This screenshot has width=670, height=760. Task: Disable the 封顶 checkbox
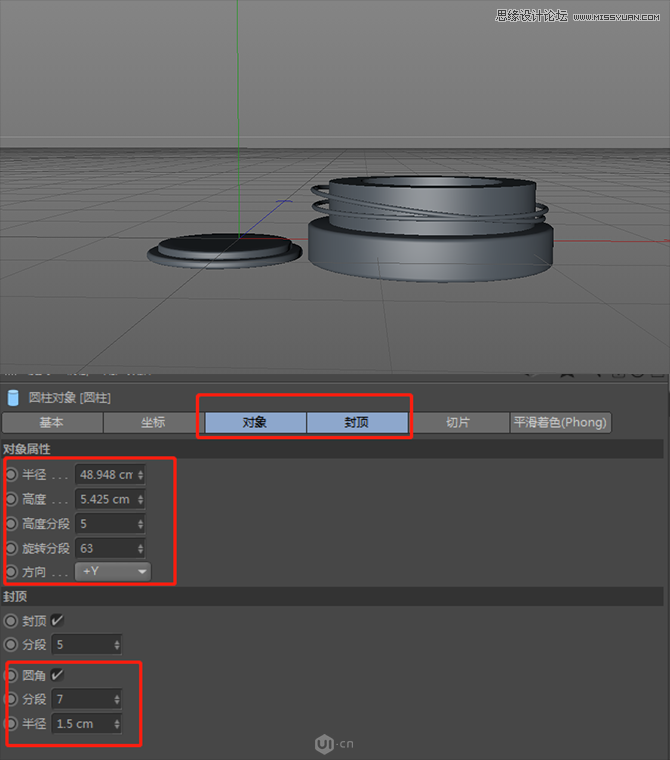point(57,621)
